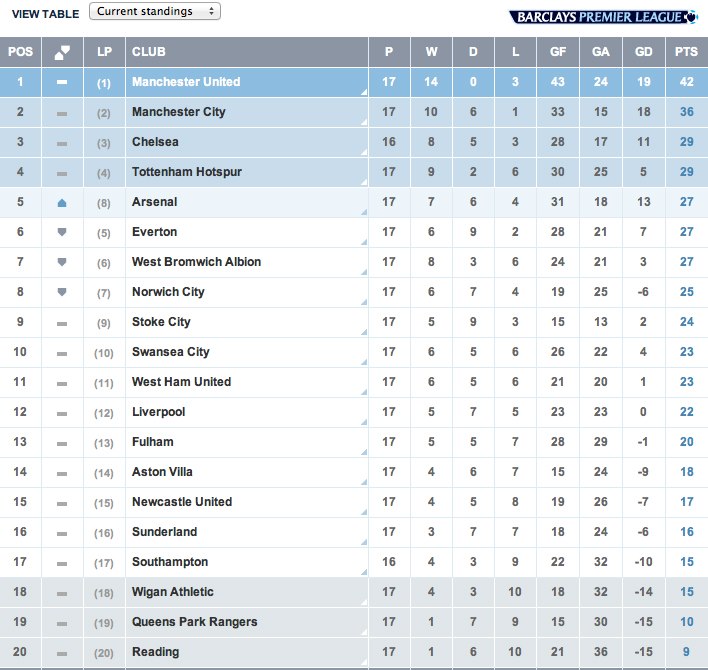Click Norwich City's down movement arrow
Image resolution: width=708 pixels, height=670 pixels.
point(62,292)
